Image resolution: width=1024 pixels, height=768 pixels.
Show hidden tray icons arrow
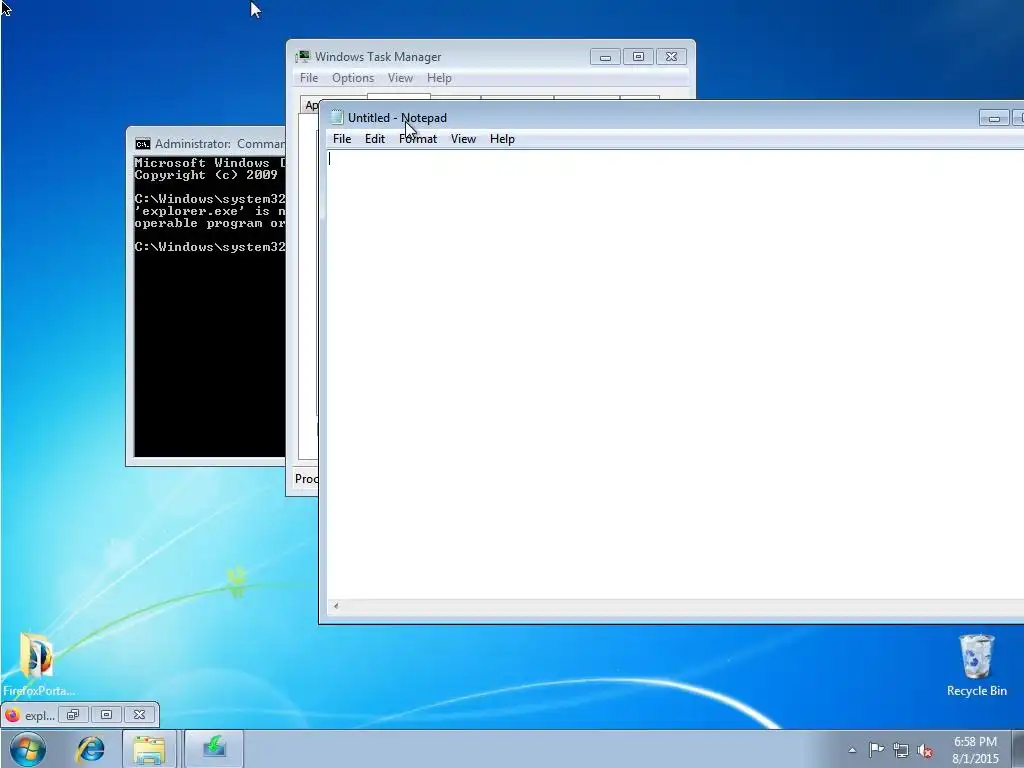(x=852, y=750)
